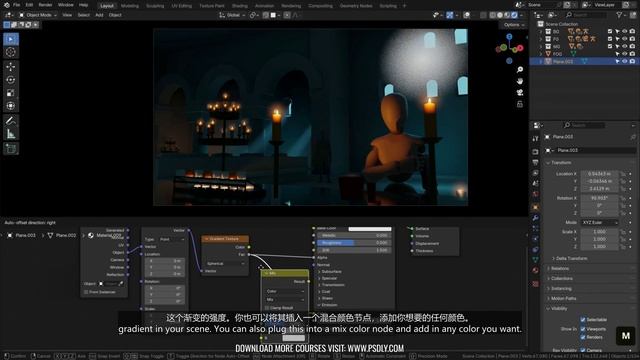The image size is (640, 360).
Task: Open the Object properties orange square tab
Action: pos(536,207)
